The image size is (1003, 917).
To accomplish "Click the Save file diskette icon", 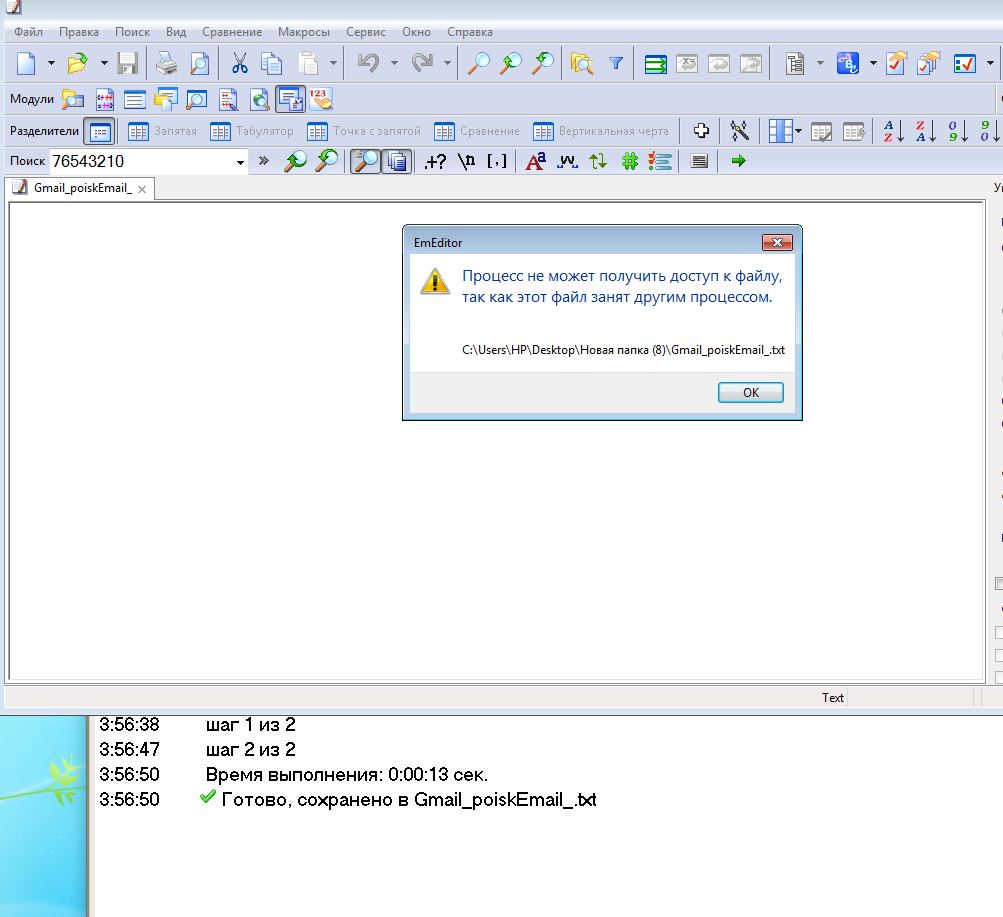I will [127, 64].
